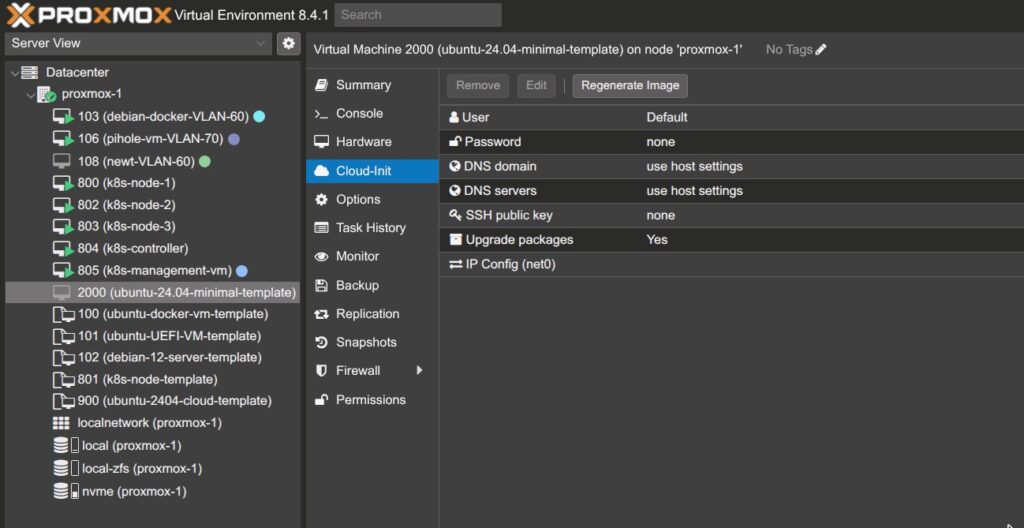Click the pencil icon to edit tags
The width and height of the screenshot is (1024, 528).
click(821, 50)
